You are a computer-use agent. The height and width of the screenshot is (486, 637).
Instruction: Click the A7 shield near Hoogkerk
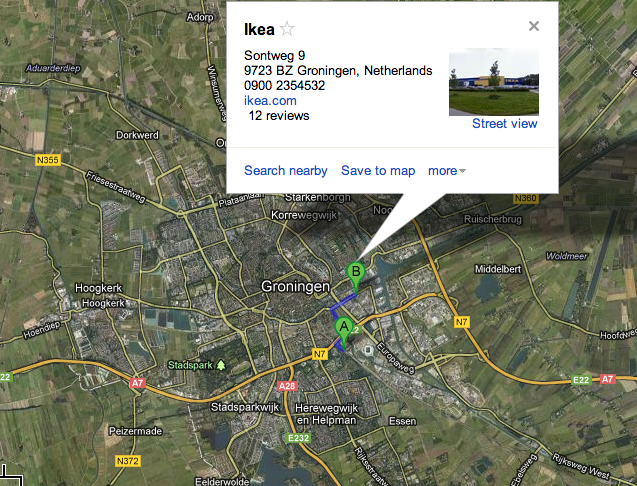point(138,383)
